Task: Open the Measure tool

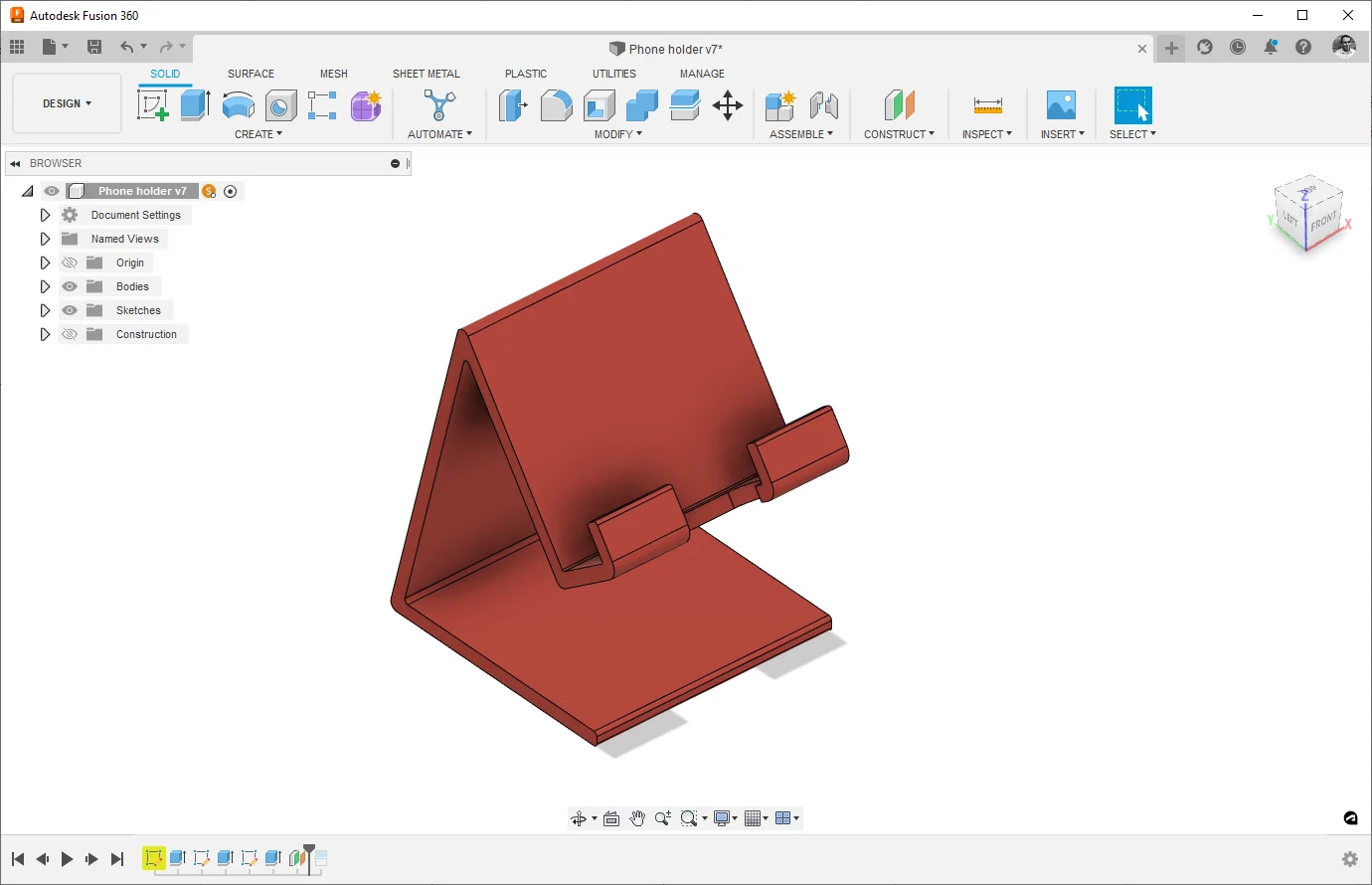Action: [988, 105]
